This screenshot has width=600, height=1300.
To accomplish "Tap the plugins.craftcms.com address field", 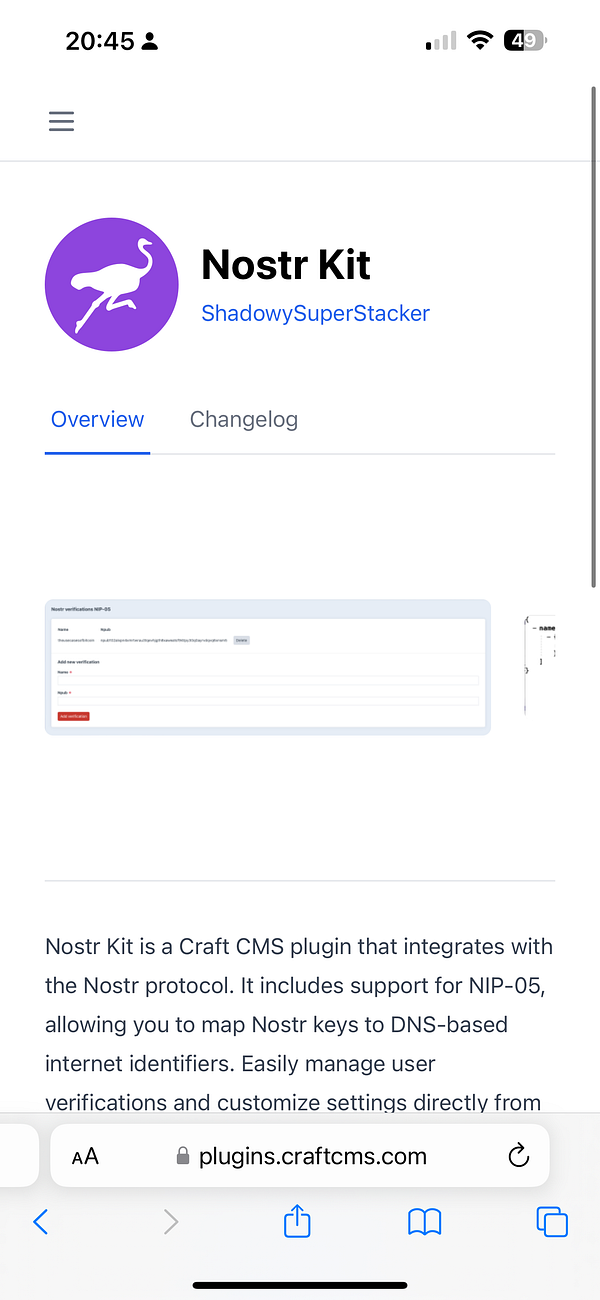I will click(313, 1157).
